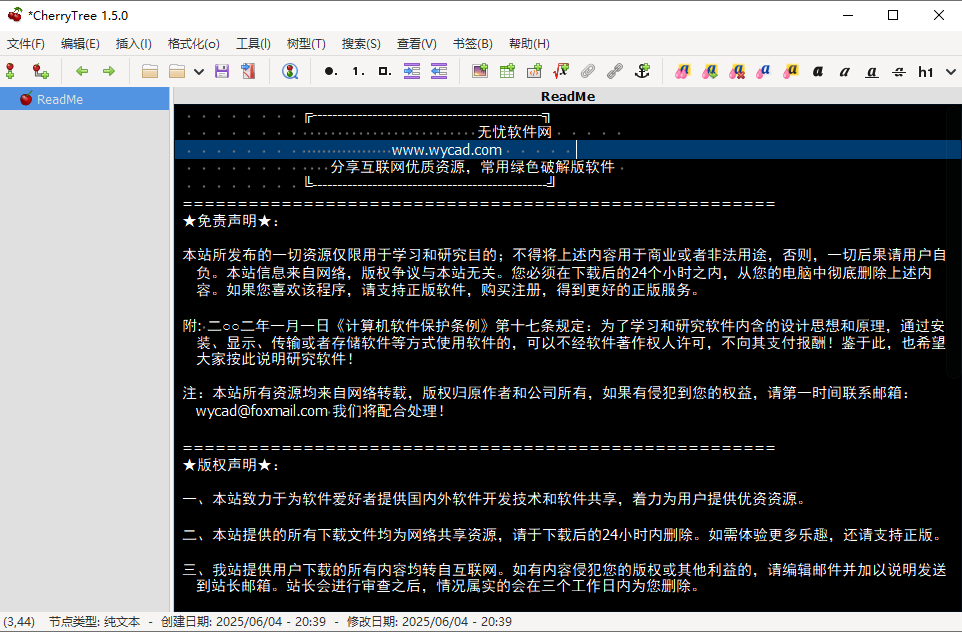Open the find dialog with magnifier icon

click(x=291, y=71)
